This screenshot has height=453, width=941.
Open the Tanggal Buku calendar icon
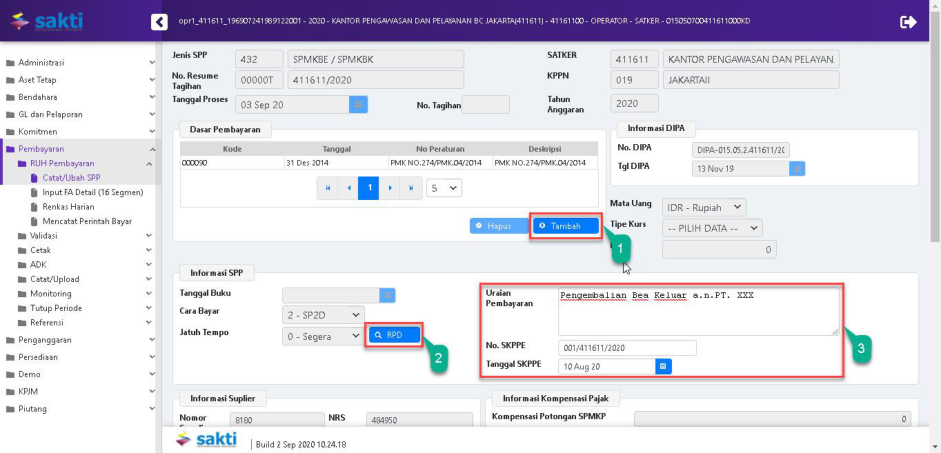(x=388, y=295)
